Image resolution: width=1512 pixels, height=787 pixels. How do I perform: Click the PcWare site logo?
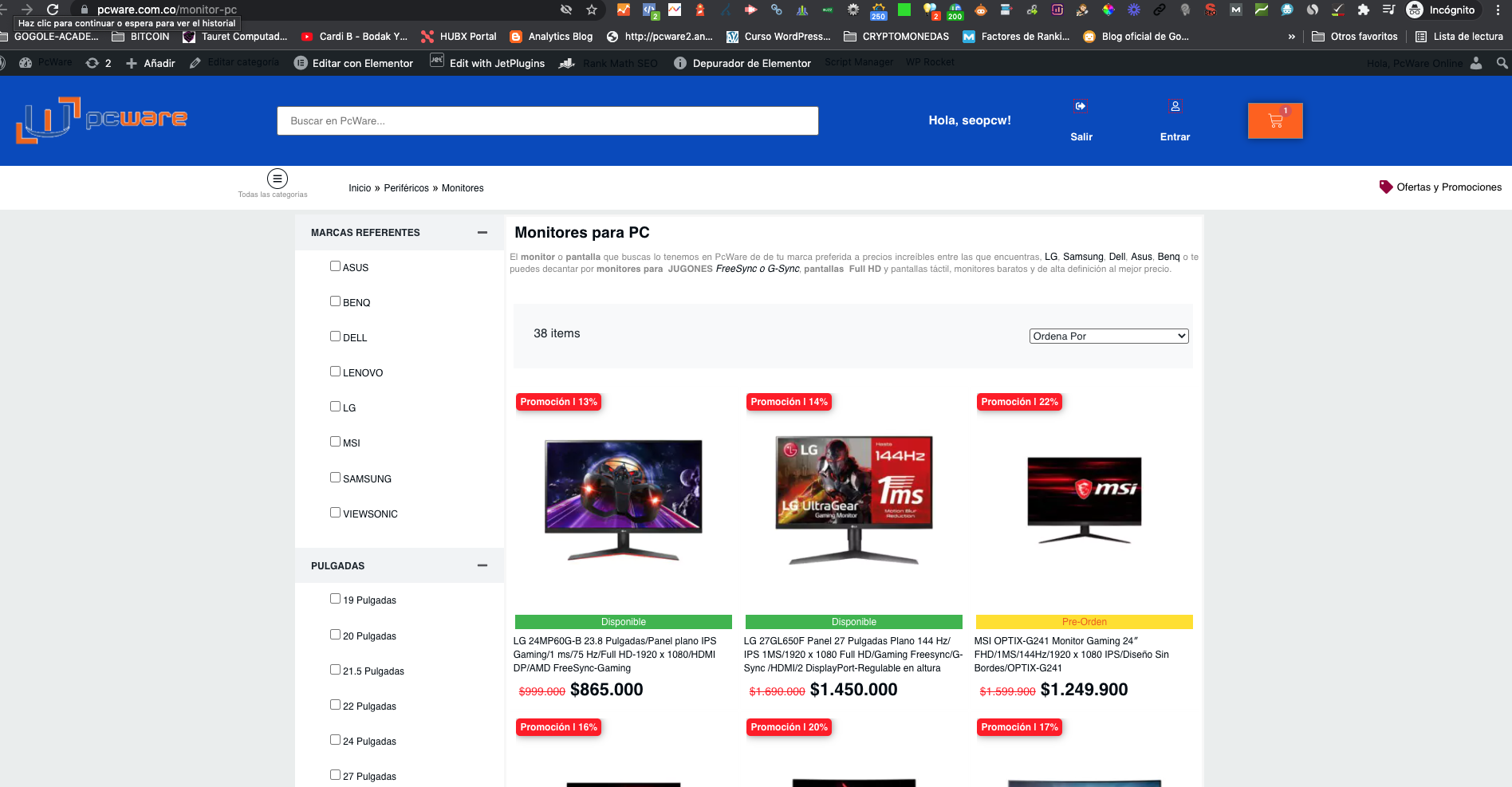(x=102, y=120)
